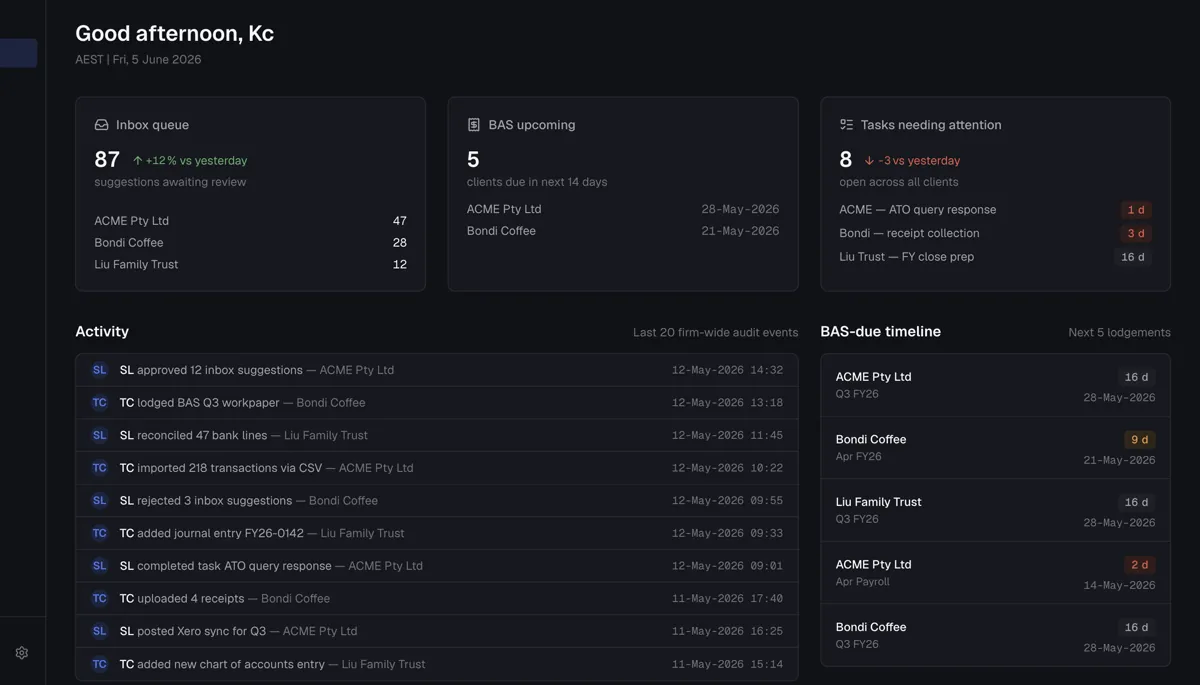Click the 2 d badge on ACME Apr Payroll
The image size is (1200, 685).
[x=1139, y=565]
